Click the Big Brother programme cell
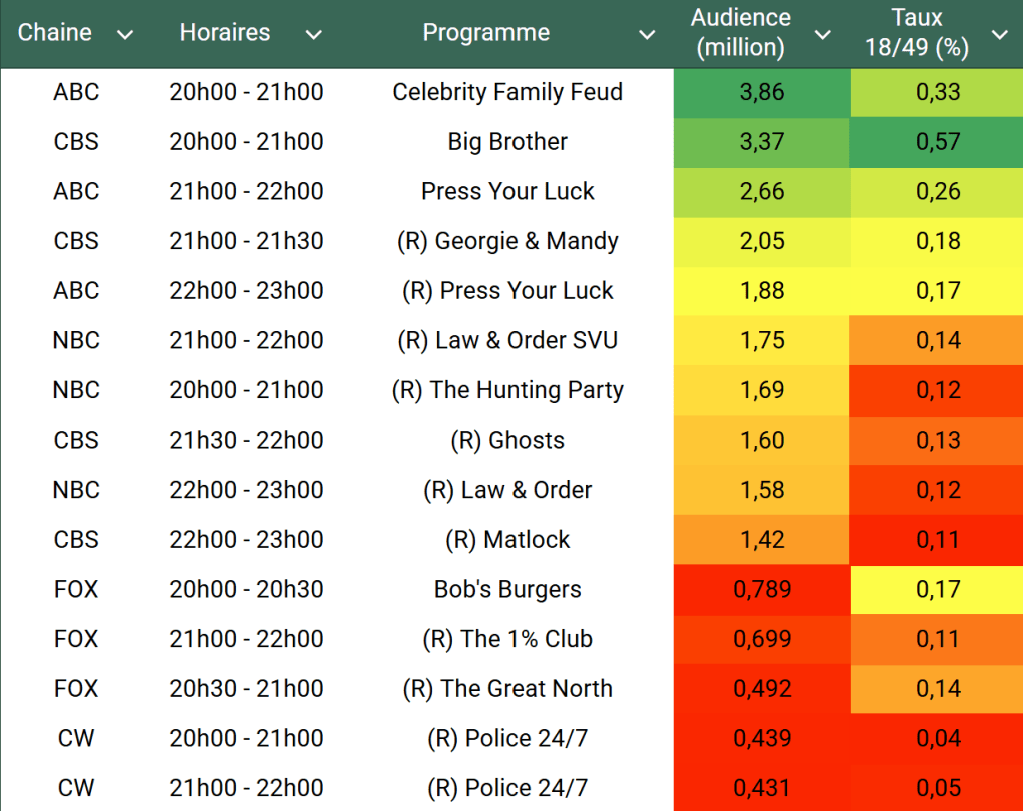The height and width of the screenshot is (811, 1023). click(x=507, y=142)
